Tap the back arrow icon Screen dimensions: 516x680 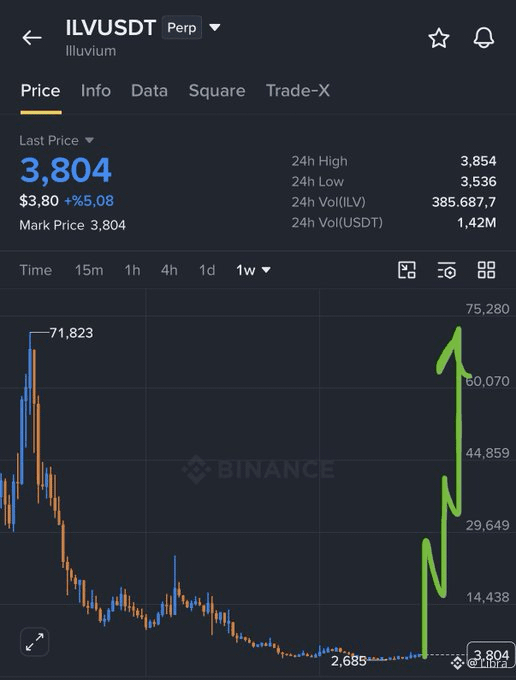coord(32,38)
